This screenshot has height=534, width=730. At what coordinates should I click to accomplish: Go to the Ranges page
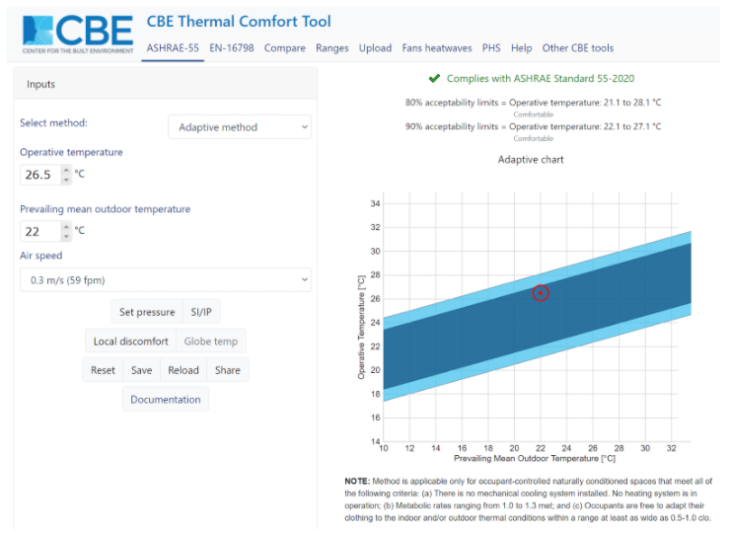point(332,48)
